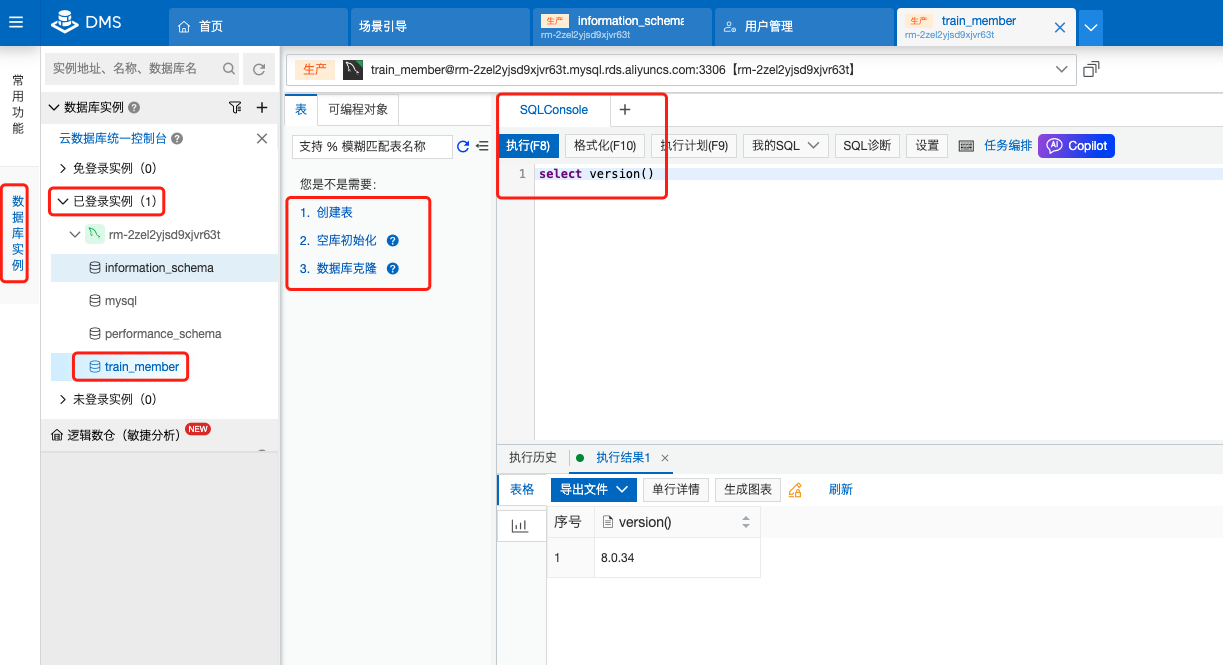
Task: Open the 数据库实例 sidebar section
Action: [x=18, y=233]
